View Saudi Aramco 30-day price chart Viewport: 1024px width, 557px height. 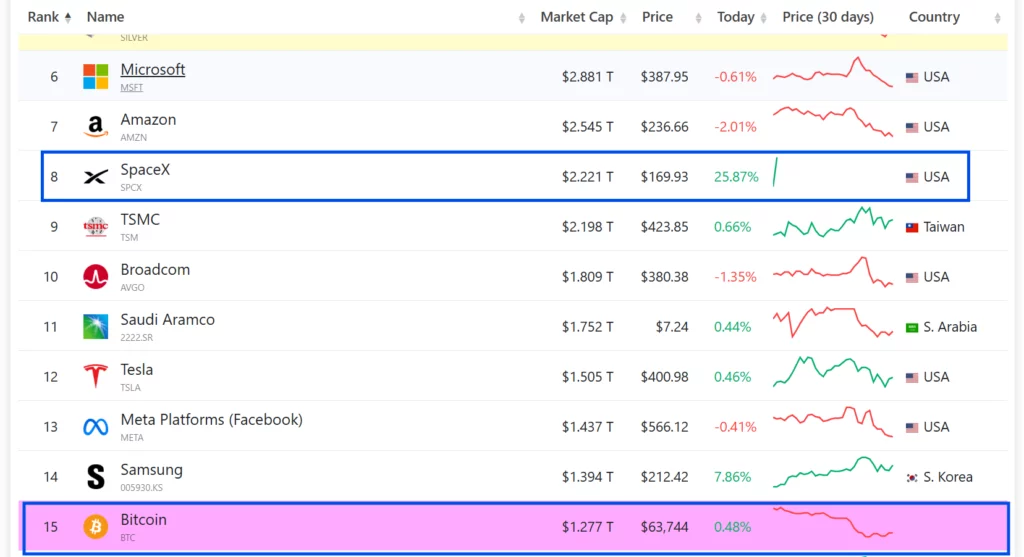[833, 323]
